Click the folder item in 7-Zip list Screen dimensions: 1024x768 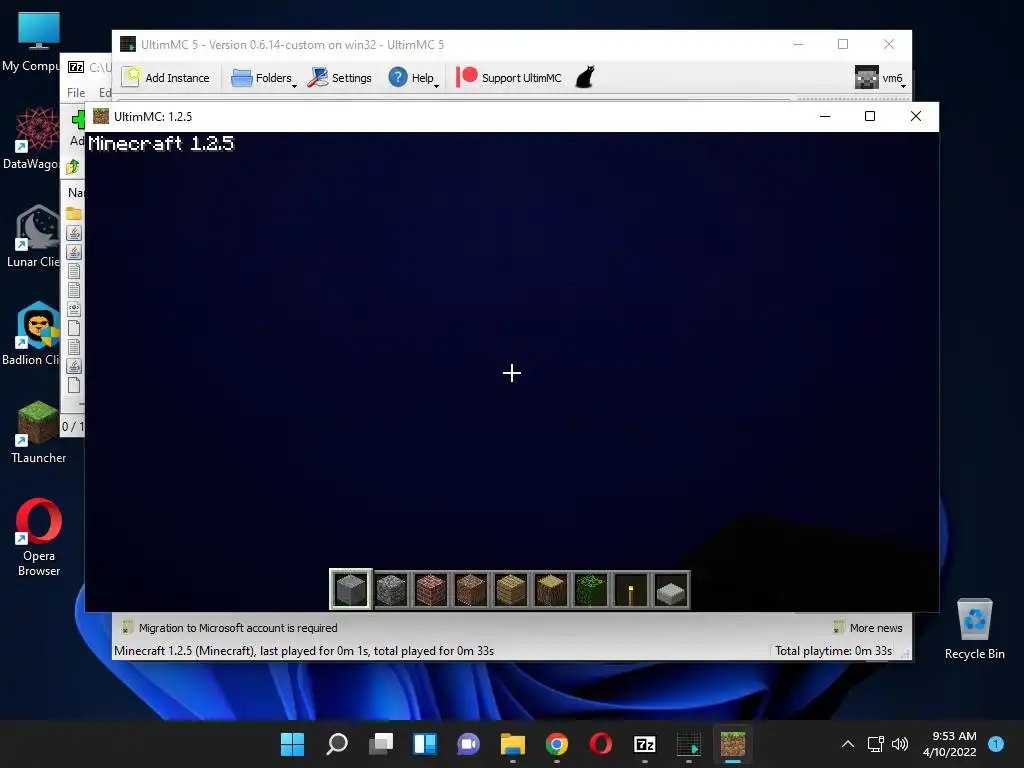[x=74, y=214]
